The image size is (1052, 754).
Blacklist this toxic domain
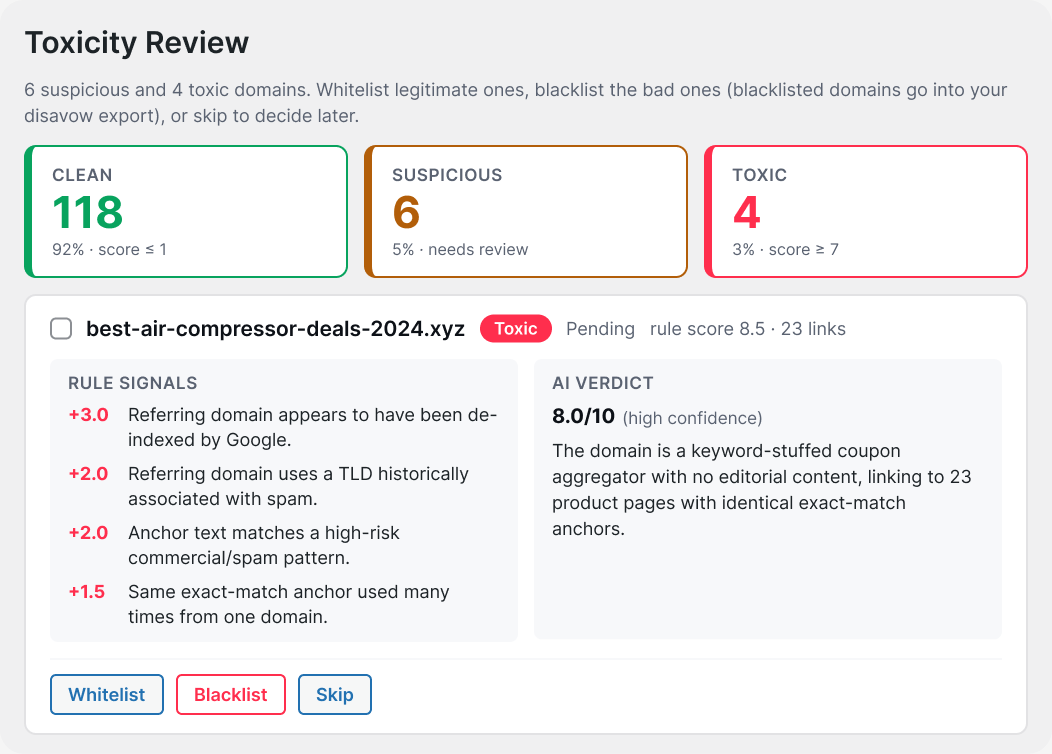point(231,694)
